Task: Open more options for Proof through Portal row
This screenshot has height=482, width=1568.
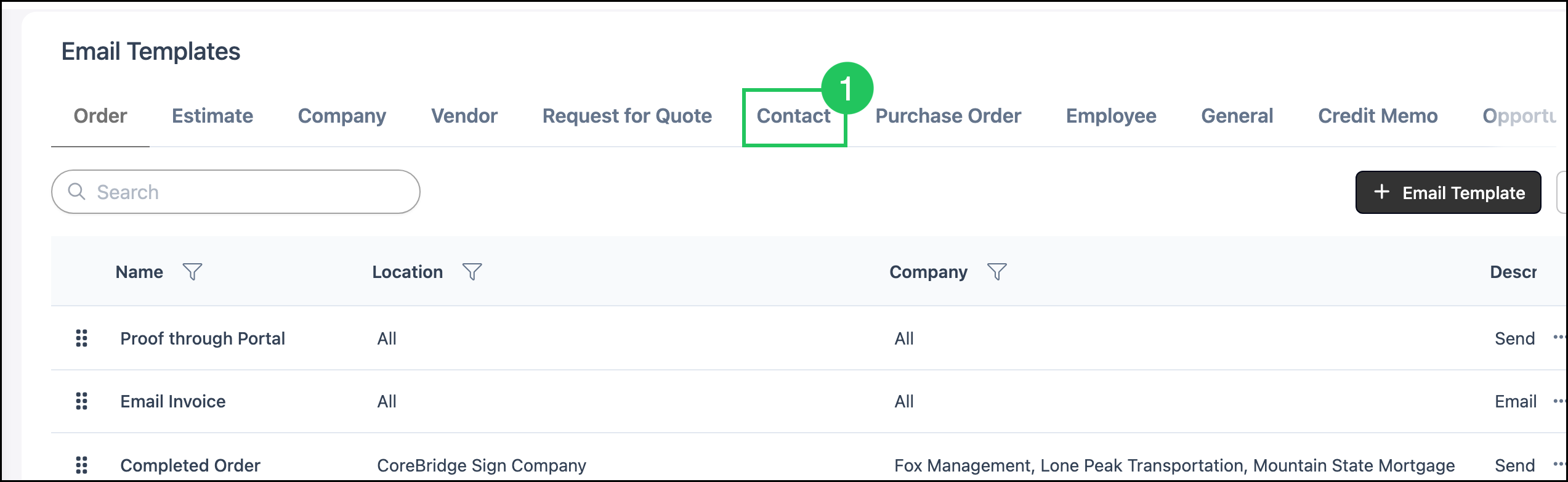Action: pos(1559,337)
